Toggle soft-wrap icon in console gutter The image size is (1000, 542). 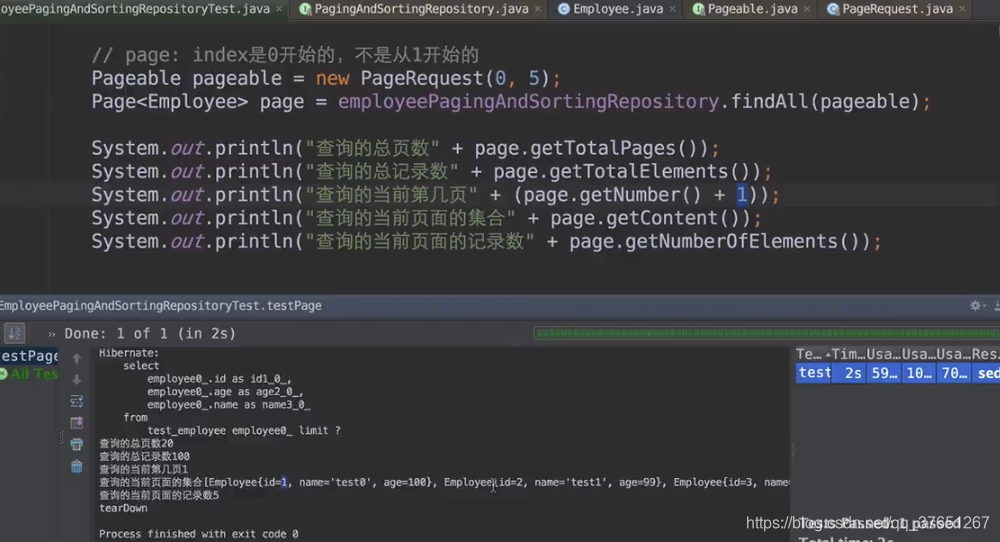(77, 401)
